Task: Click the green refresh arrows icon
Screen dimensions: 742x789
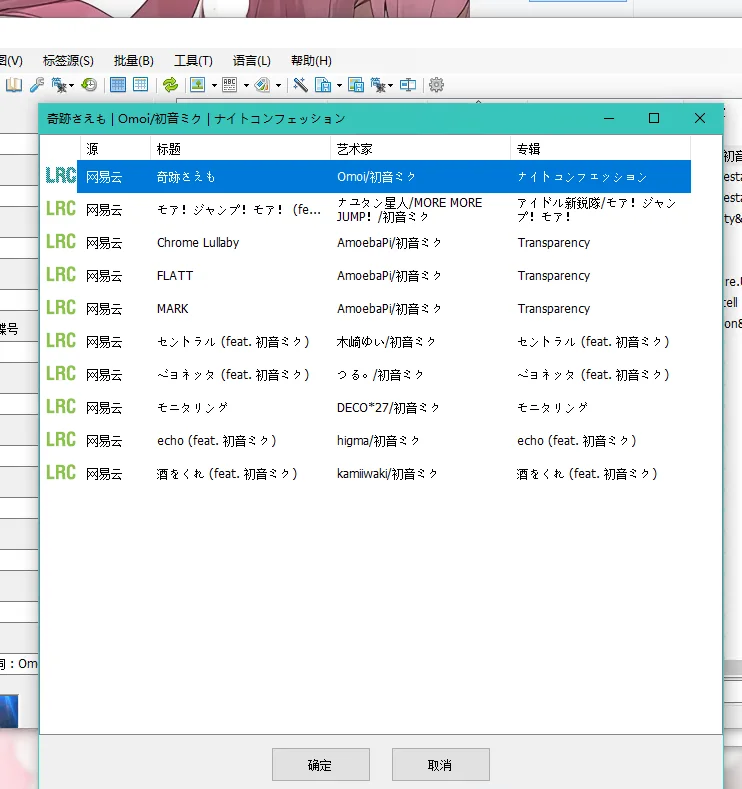Action: coord(171,85)
